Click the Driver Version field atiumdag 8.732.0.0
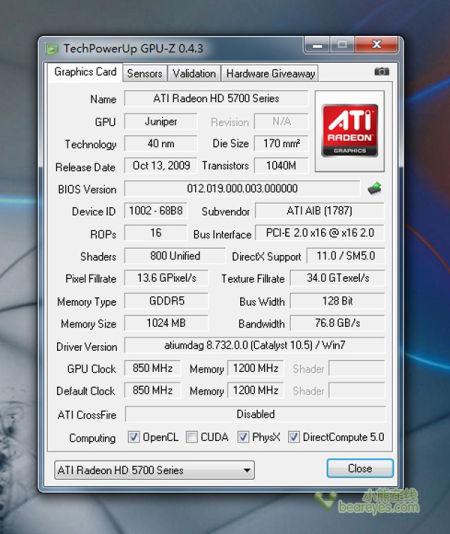Screen dimensions: 450x534 254,345
